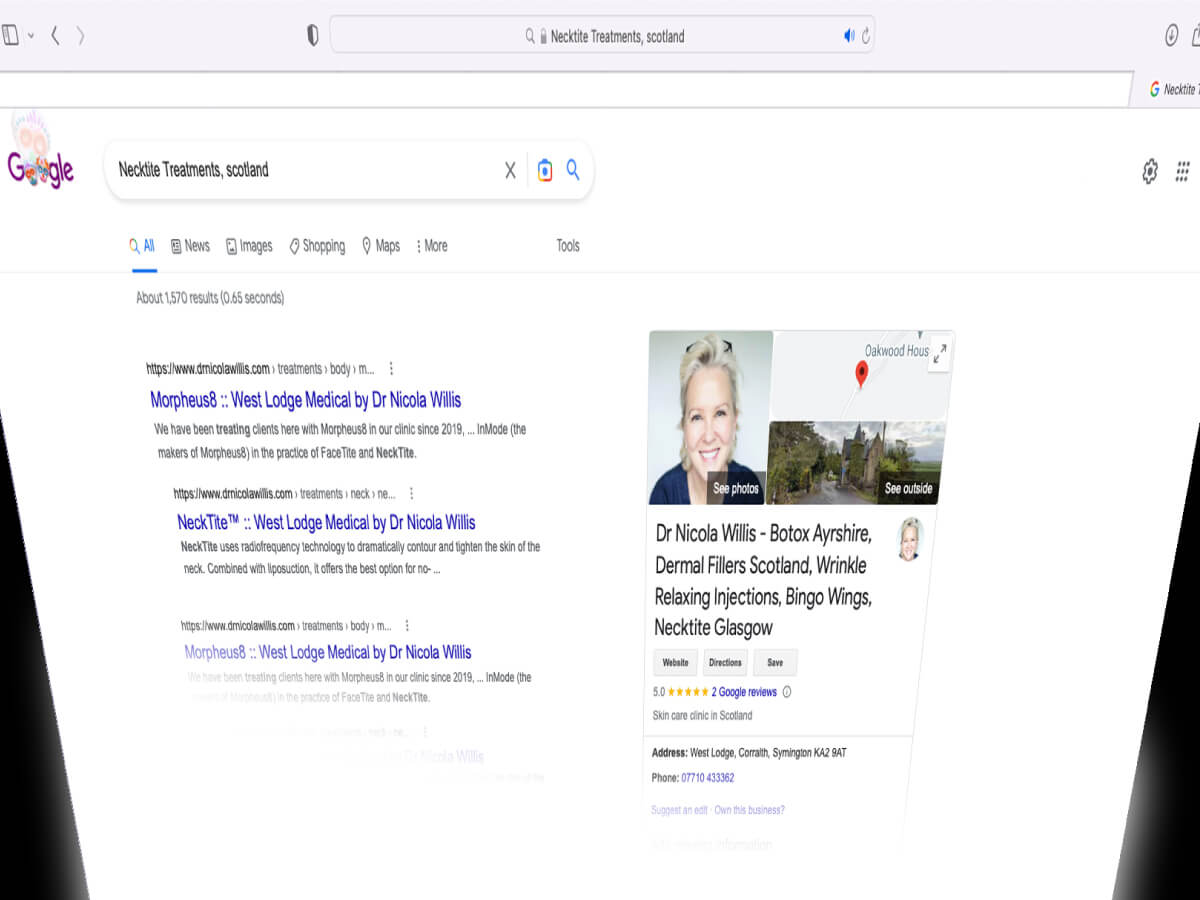Get Directions to the clinic

[725, 662]
